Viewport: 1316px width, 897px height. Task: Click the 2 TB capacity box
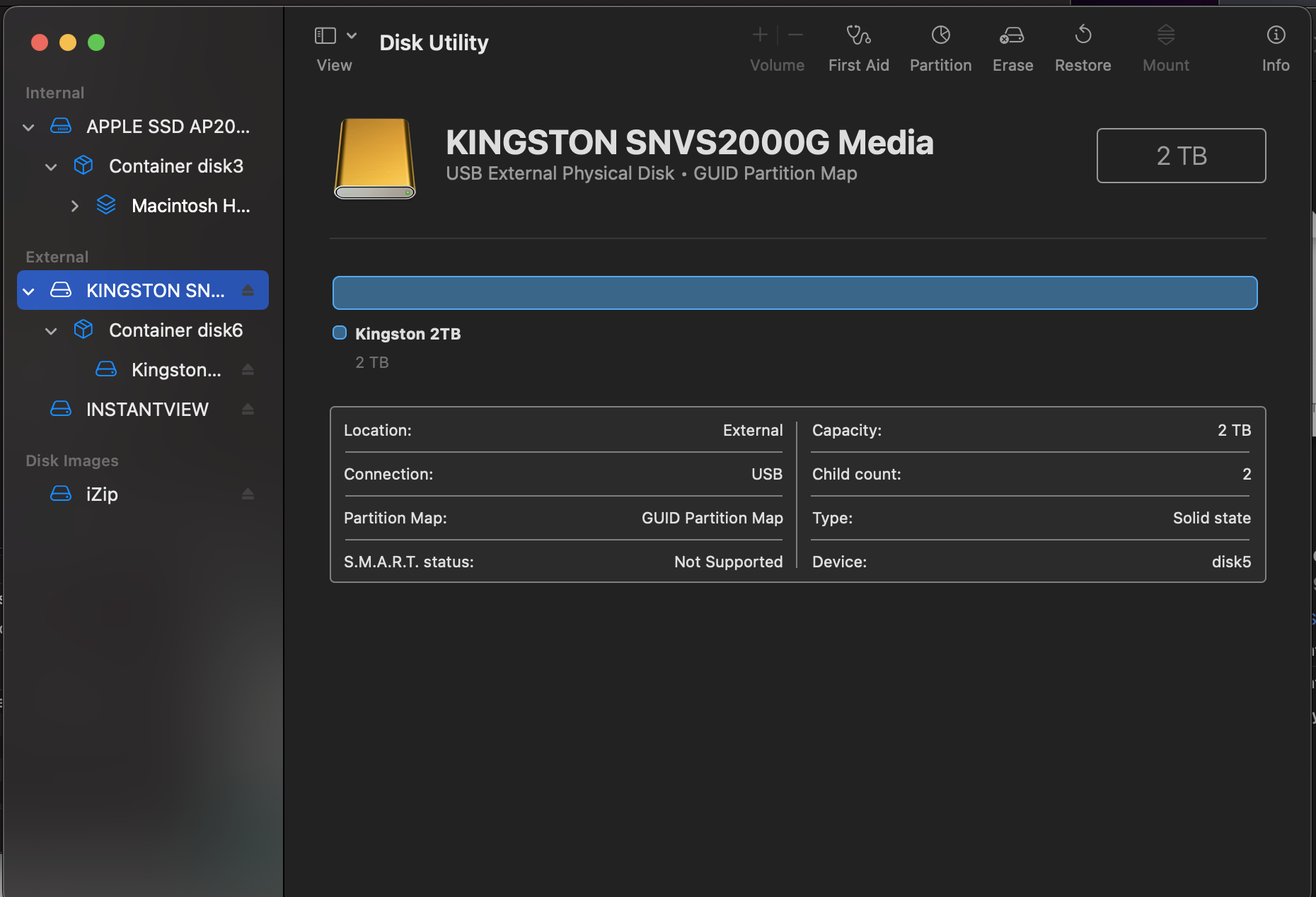coord(1181,156)
